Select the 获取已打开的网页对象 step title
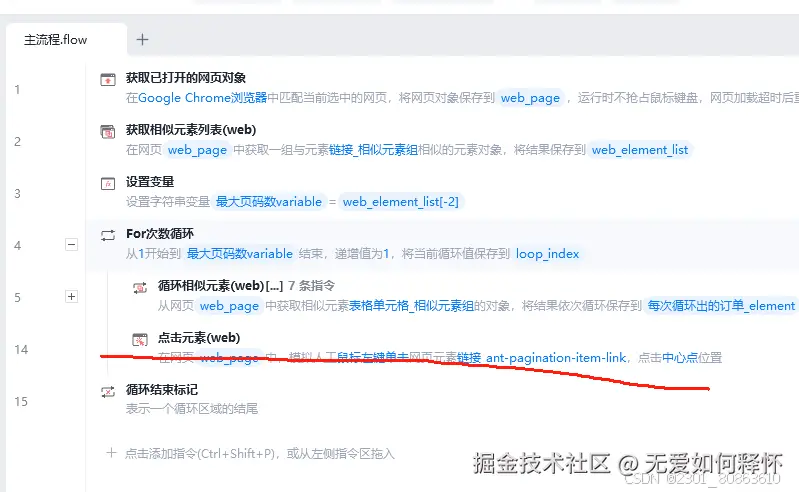799x492 pixels. [x=185, y=78]
